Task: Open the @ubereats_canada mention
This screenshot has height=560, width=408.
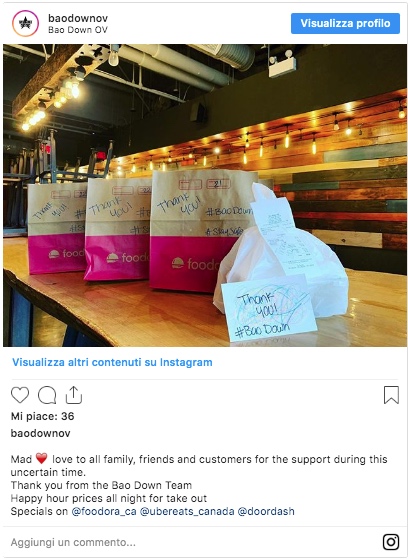Action: click(187, 511)
